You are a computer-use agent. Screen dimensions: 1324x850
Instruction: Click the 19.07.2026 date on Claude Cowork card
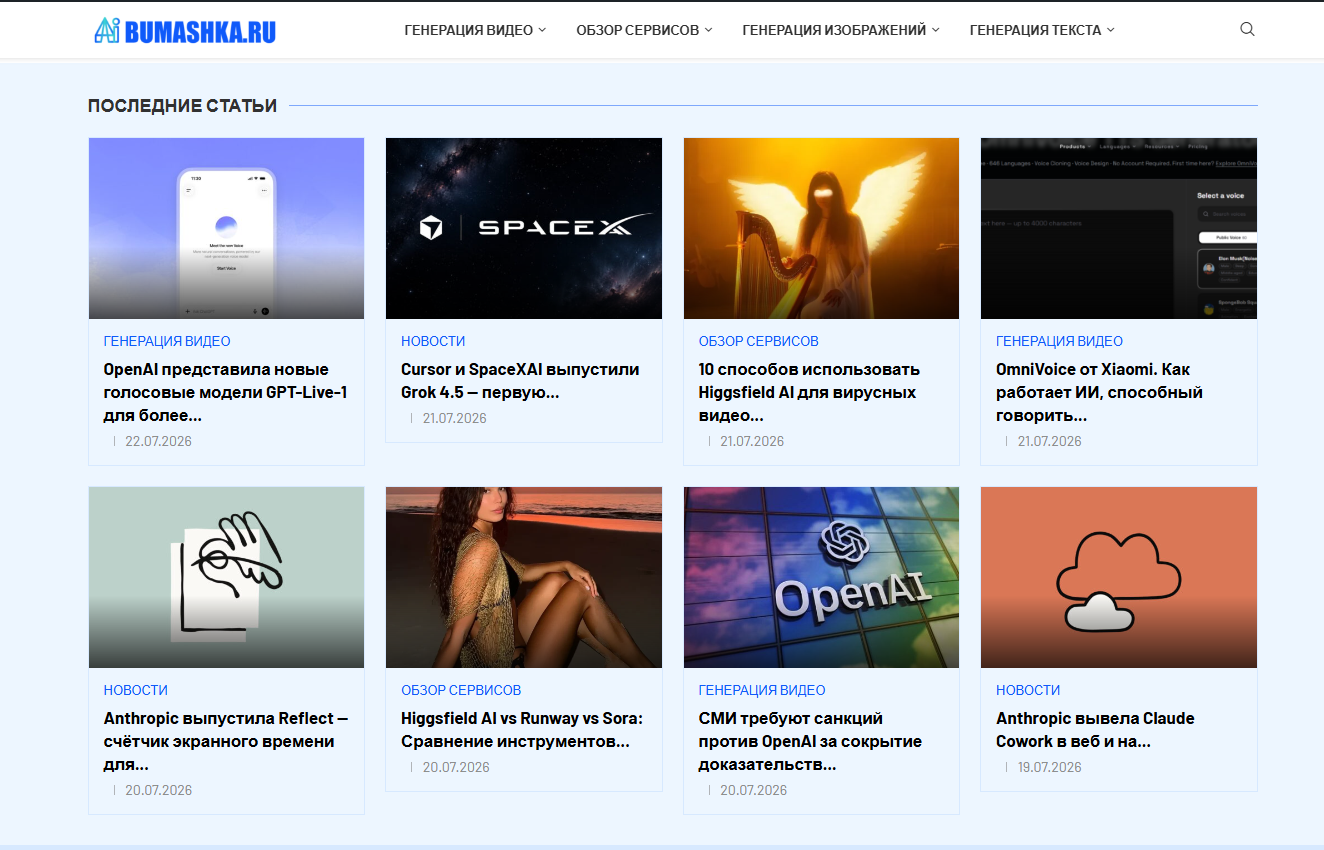pos(1050,767)
